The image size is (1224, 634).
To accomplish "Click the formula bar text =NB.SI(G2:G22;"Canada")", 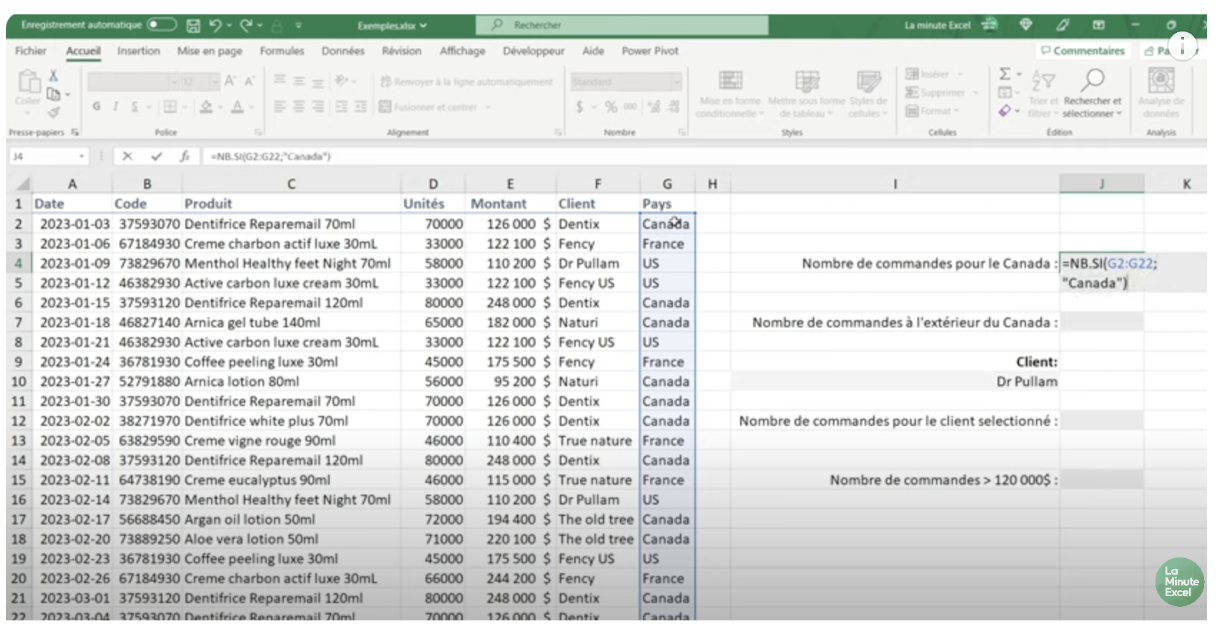I will pyautogui.click(x=271, y=157).
